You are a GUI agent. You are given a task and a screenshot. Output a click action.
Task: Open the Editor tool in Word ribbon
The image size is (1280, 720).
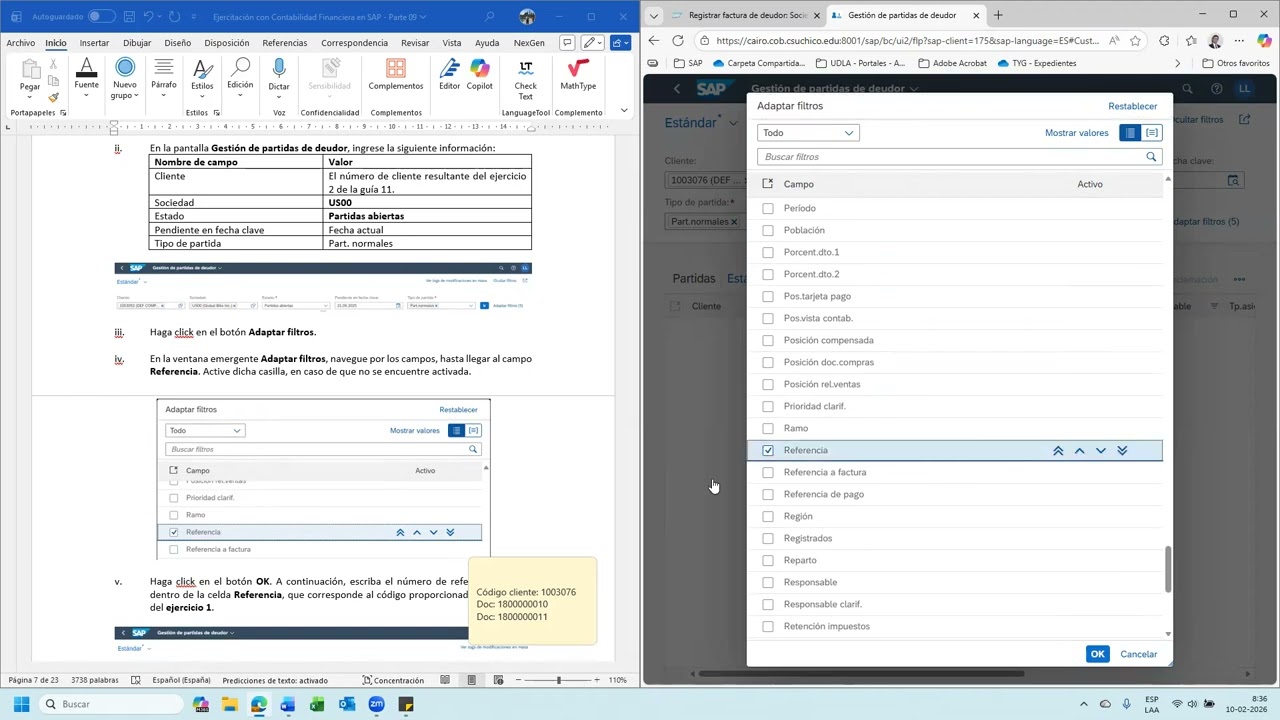coord(450,74)
